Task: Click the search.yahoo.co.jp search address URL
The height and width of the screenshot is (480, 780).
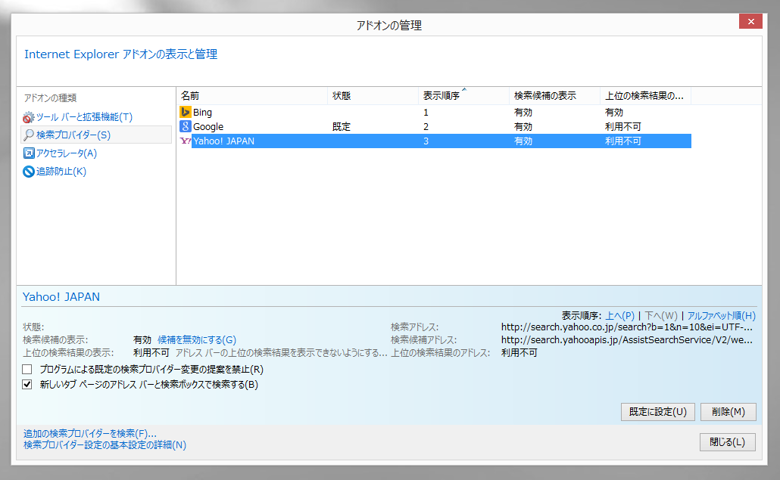Action: 627,327
